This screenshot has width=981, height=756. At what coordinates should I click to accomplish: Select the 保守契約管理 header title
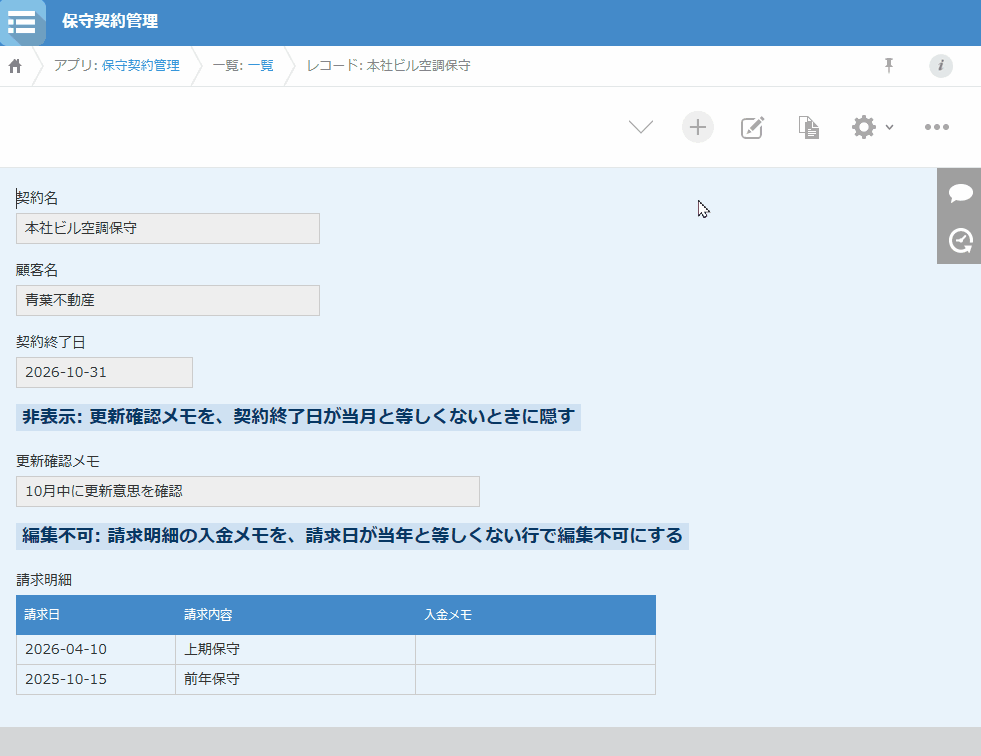pyautogui.click(x=110, y=21)
